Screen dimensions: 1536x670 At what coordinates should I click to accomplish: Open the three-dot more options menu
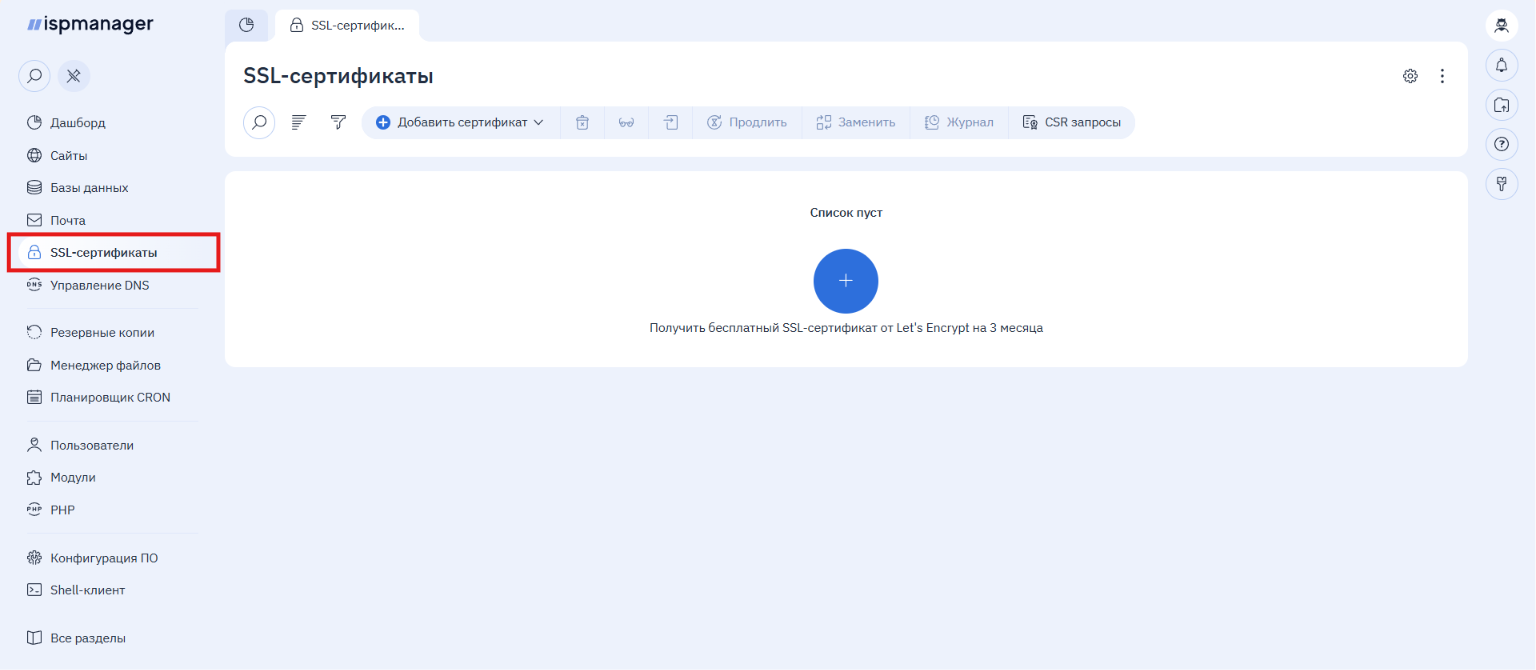point(1442,76)
